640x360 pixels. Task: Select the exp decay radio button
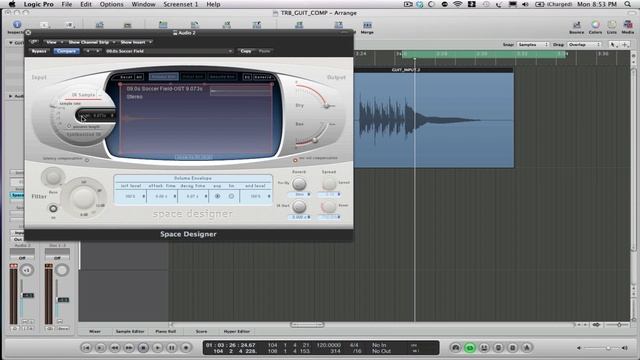pos(217,196)
